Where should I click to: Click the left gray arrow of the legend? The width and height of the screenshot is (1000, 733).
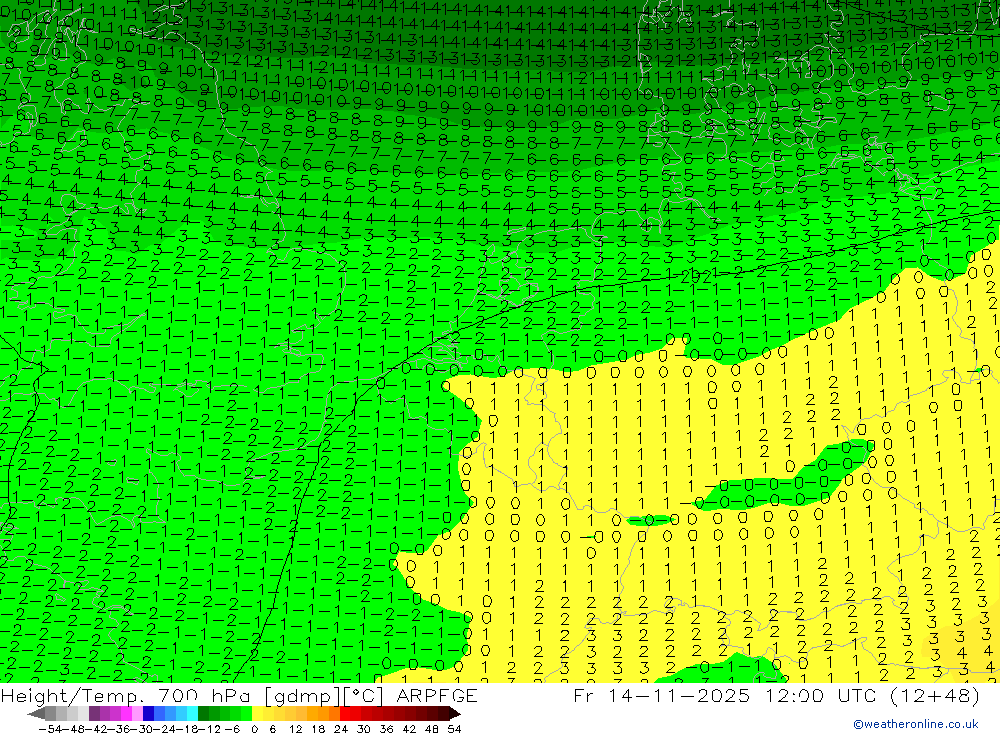click(x=36, y=714)
